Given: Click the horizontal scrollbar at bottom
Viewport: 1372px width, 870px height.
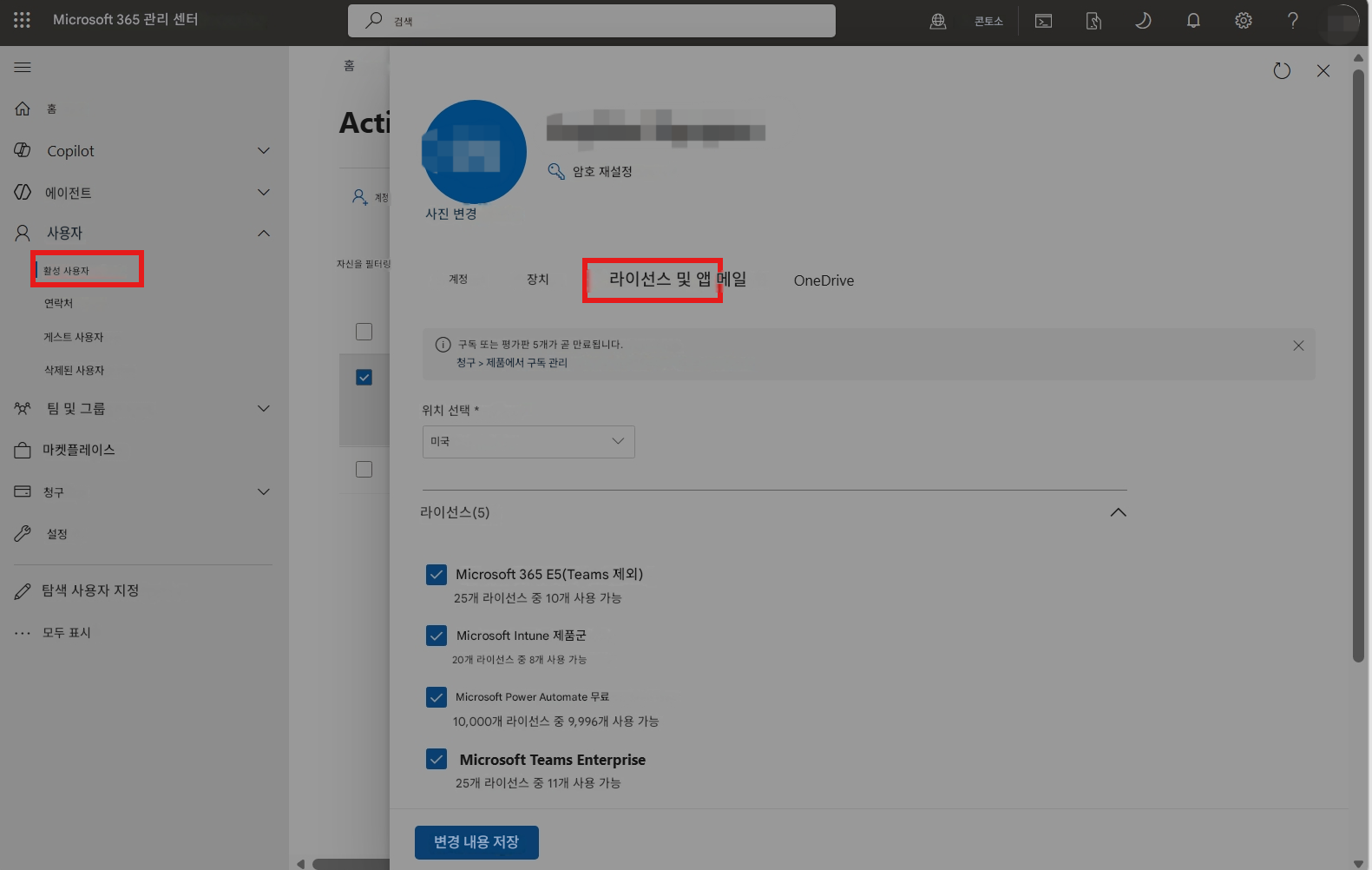Looking at the screenshot, I should [x=351, y=864].
